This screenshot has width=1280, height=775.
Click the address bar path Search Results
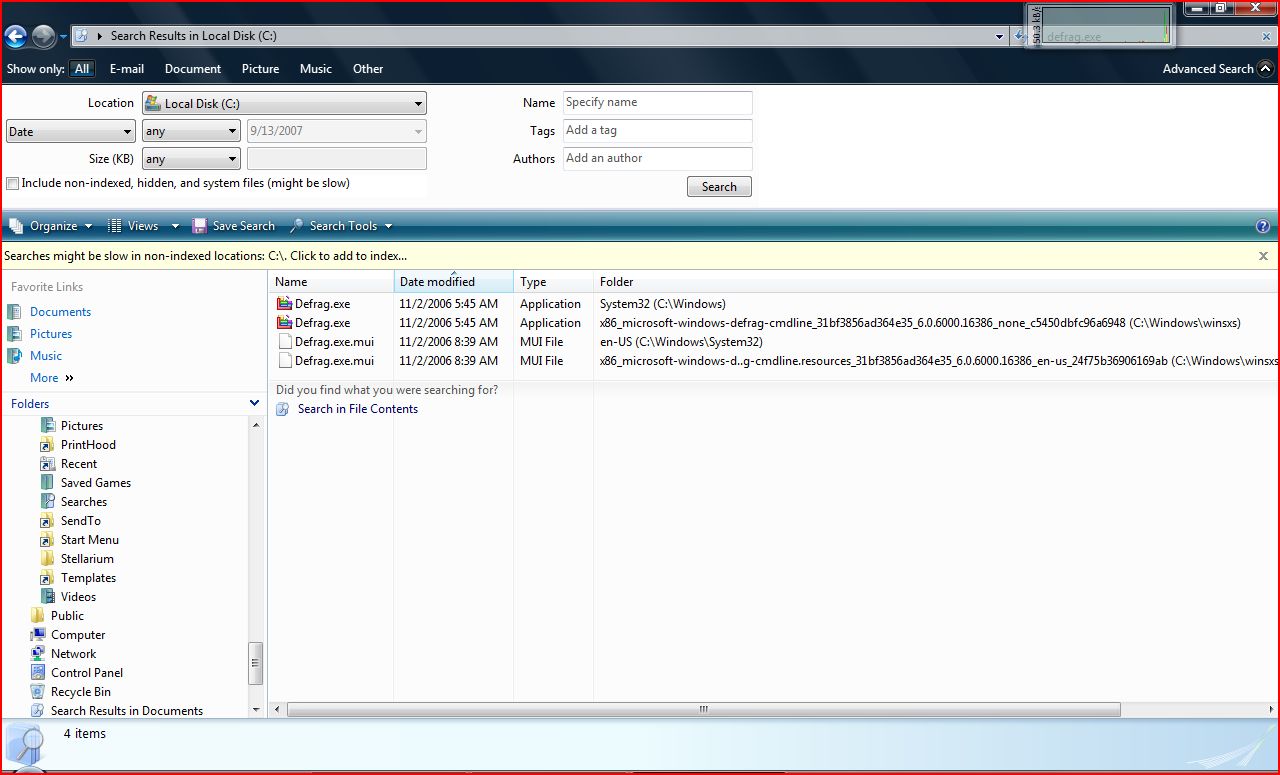(194, 36)
